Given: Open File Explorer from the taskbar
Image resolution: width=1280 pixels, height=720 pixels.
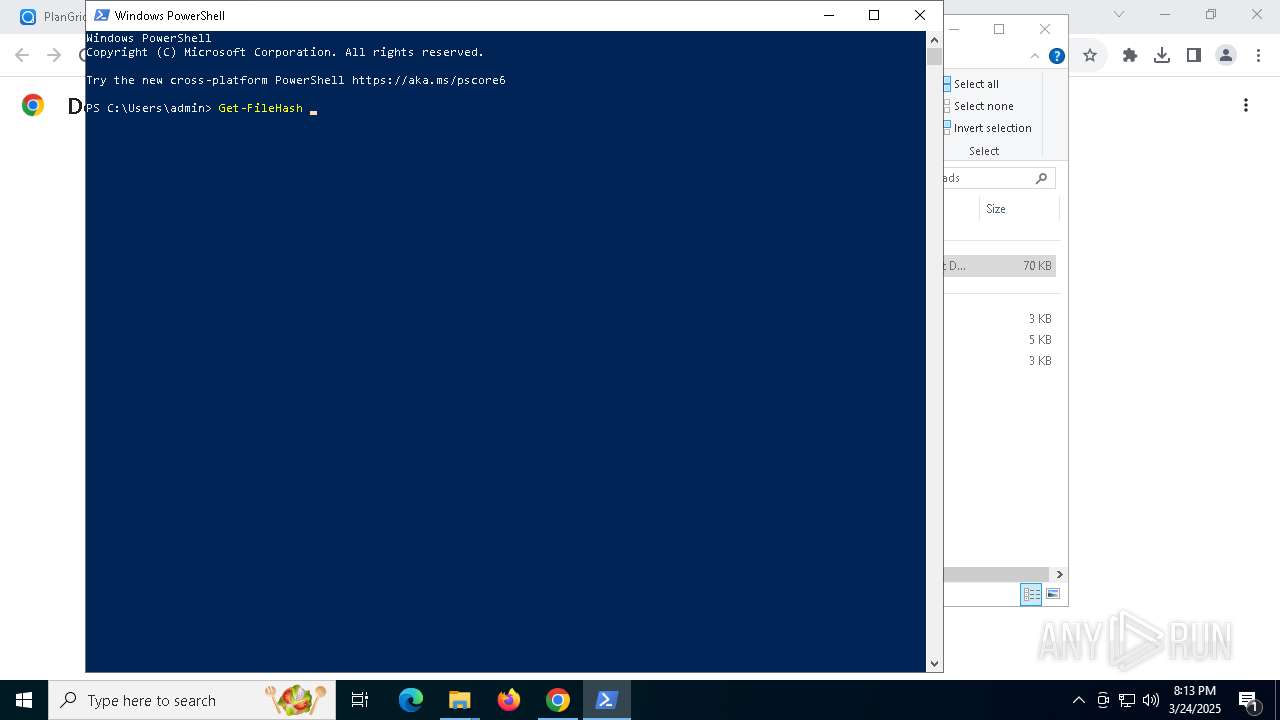Looking at the screenshot, I should 459,700.
